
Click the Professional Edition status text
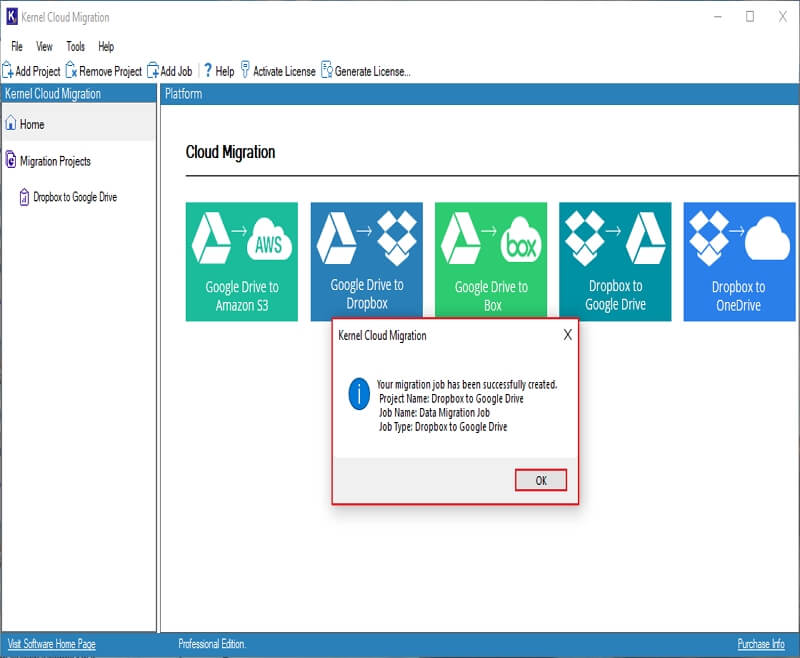(212, 644)
